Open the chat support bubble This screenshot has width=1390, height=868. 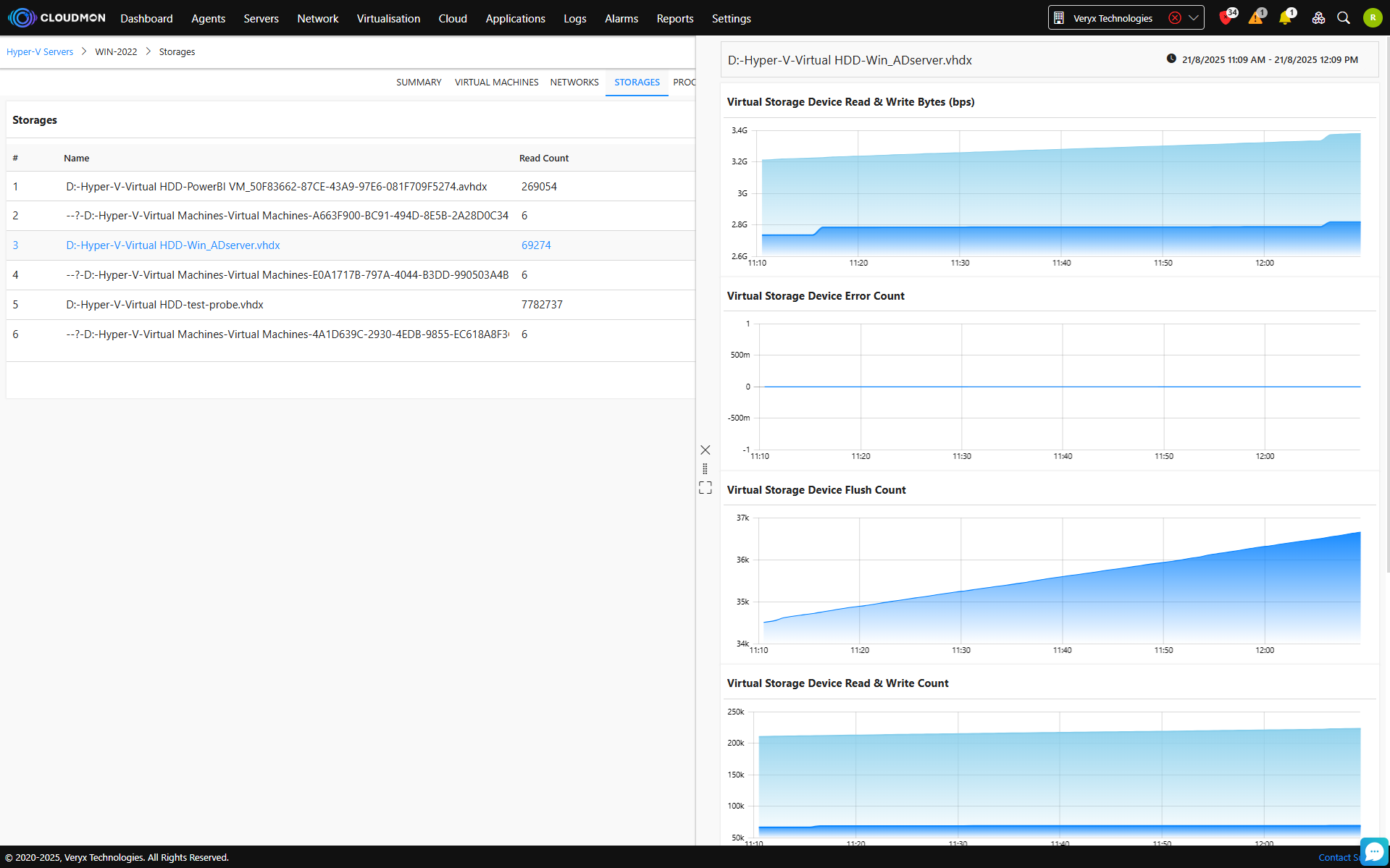tap(1373, 851)
